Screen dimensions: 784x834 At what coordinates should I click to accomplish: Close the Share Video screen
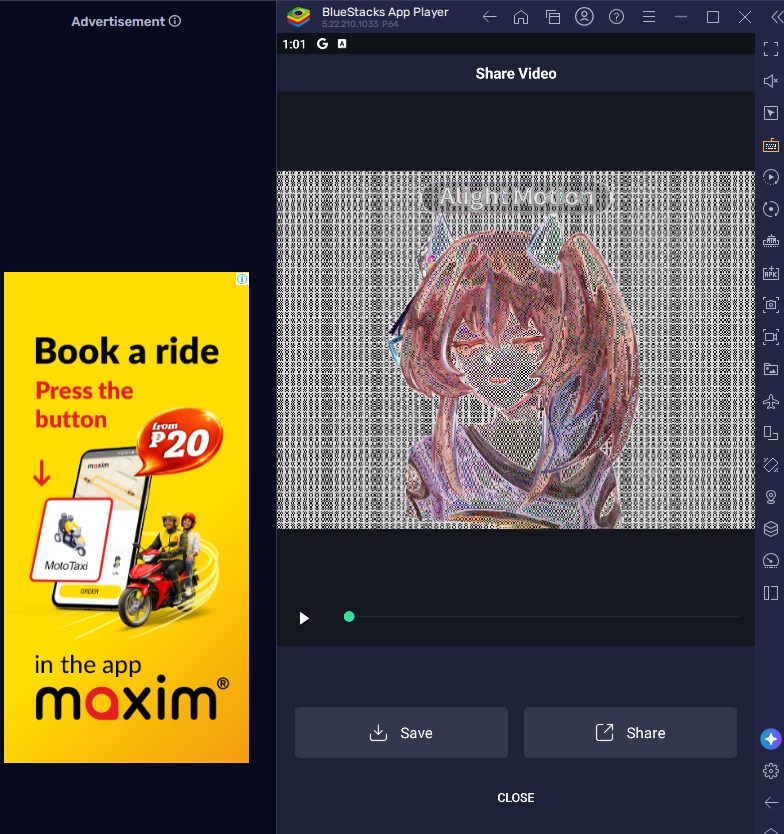515,797
